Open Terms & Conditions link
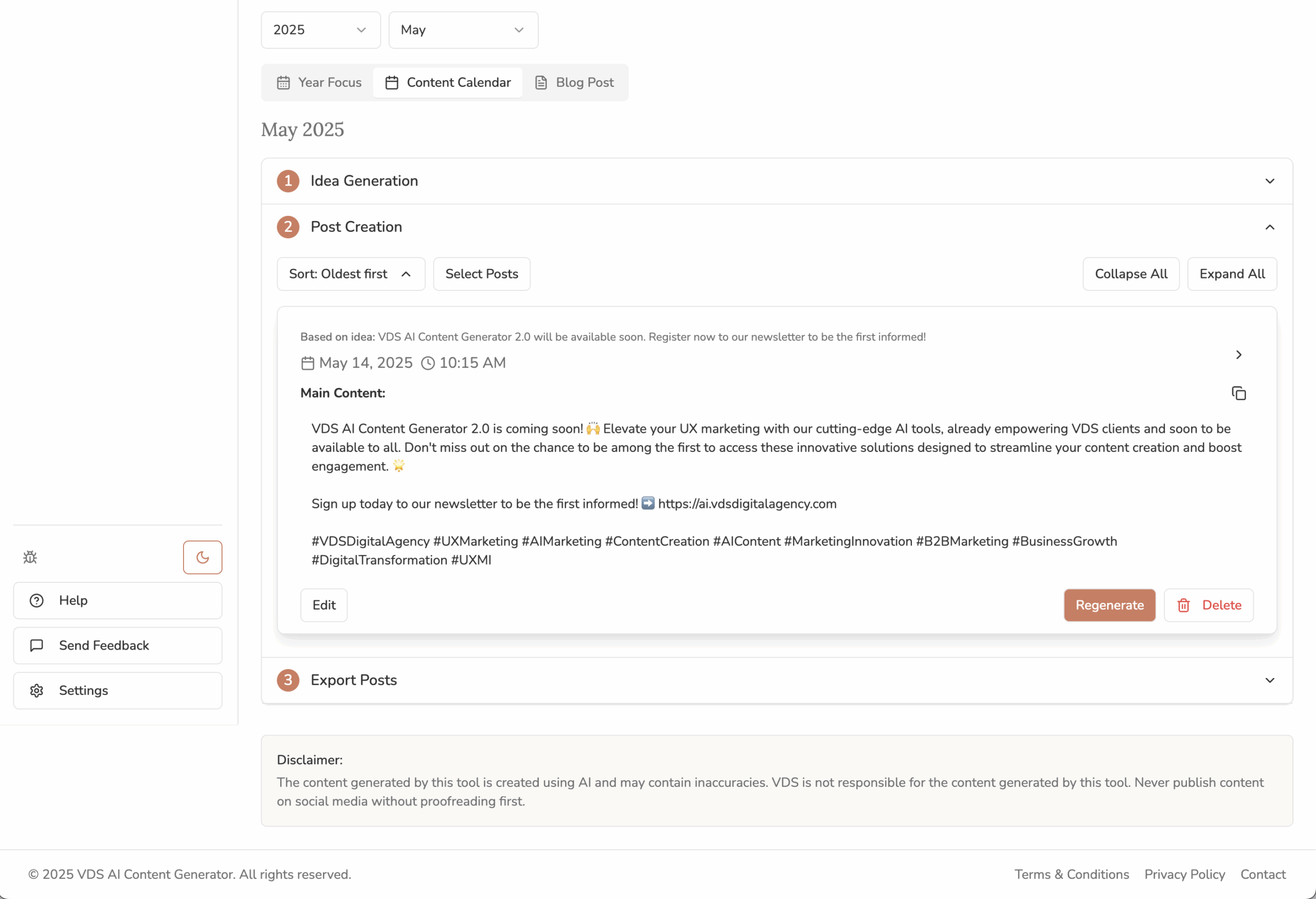Screen dimensions: 1316x899 tap(1071, 875)
